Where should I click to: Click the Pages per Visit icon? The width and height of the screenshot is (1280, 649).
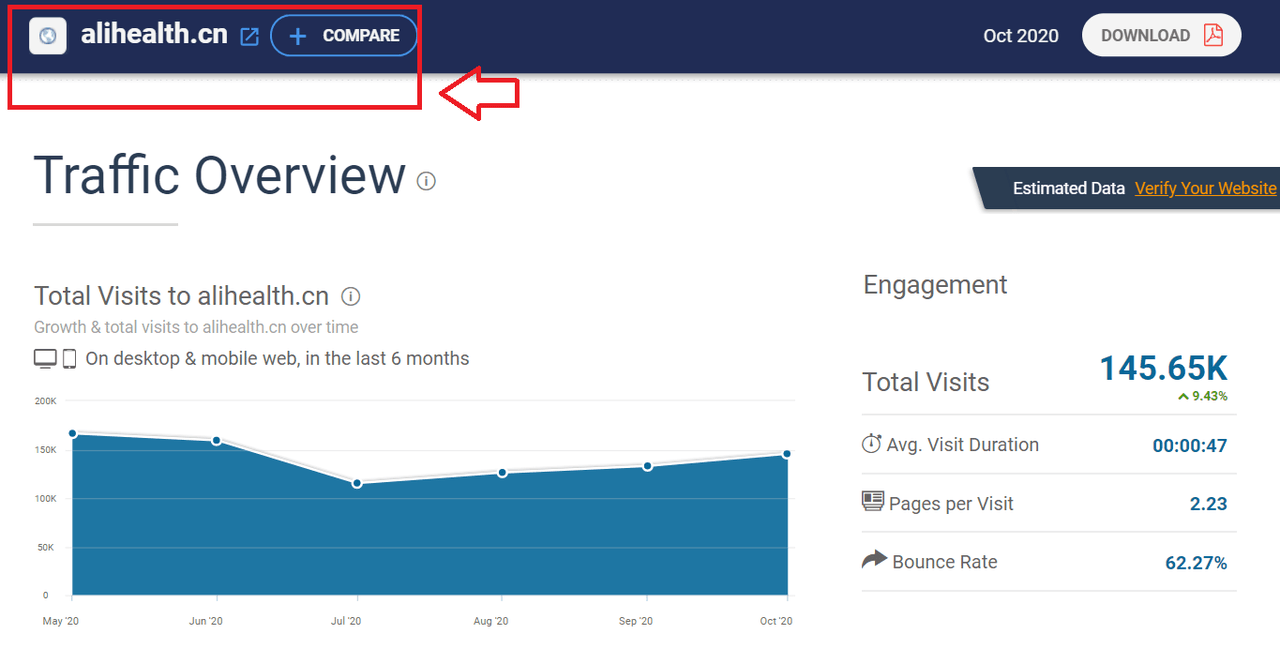[x=873, y=501]
